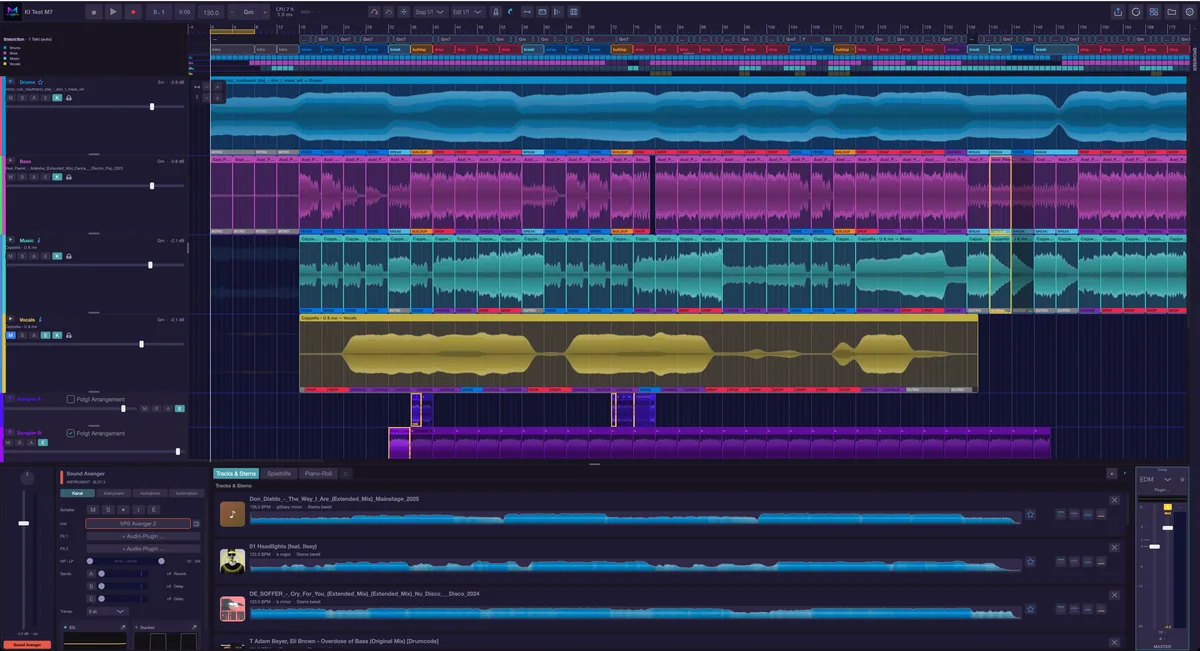Select the Instrument tab in Sound Avenger panel

pos(114,493)
